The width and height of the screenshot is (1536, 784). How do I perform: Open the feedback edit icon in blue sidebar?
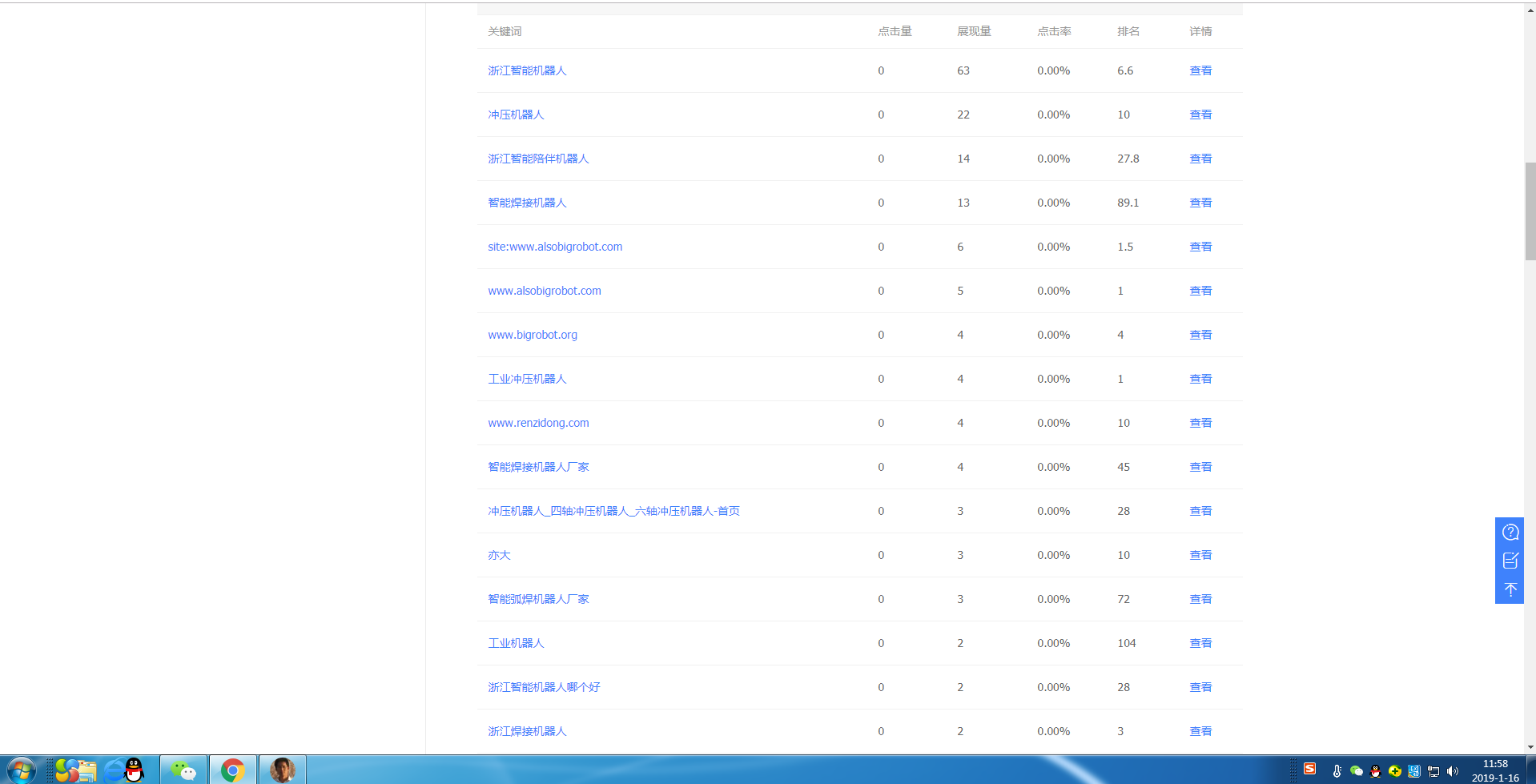tap(1510, 561)
